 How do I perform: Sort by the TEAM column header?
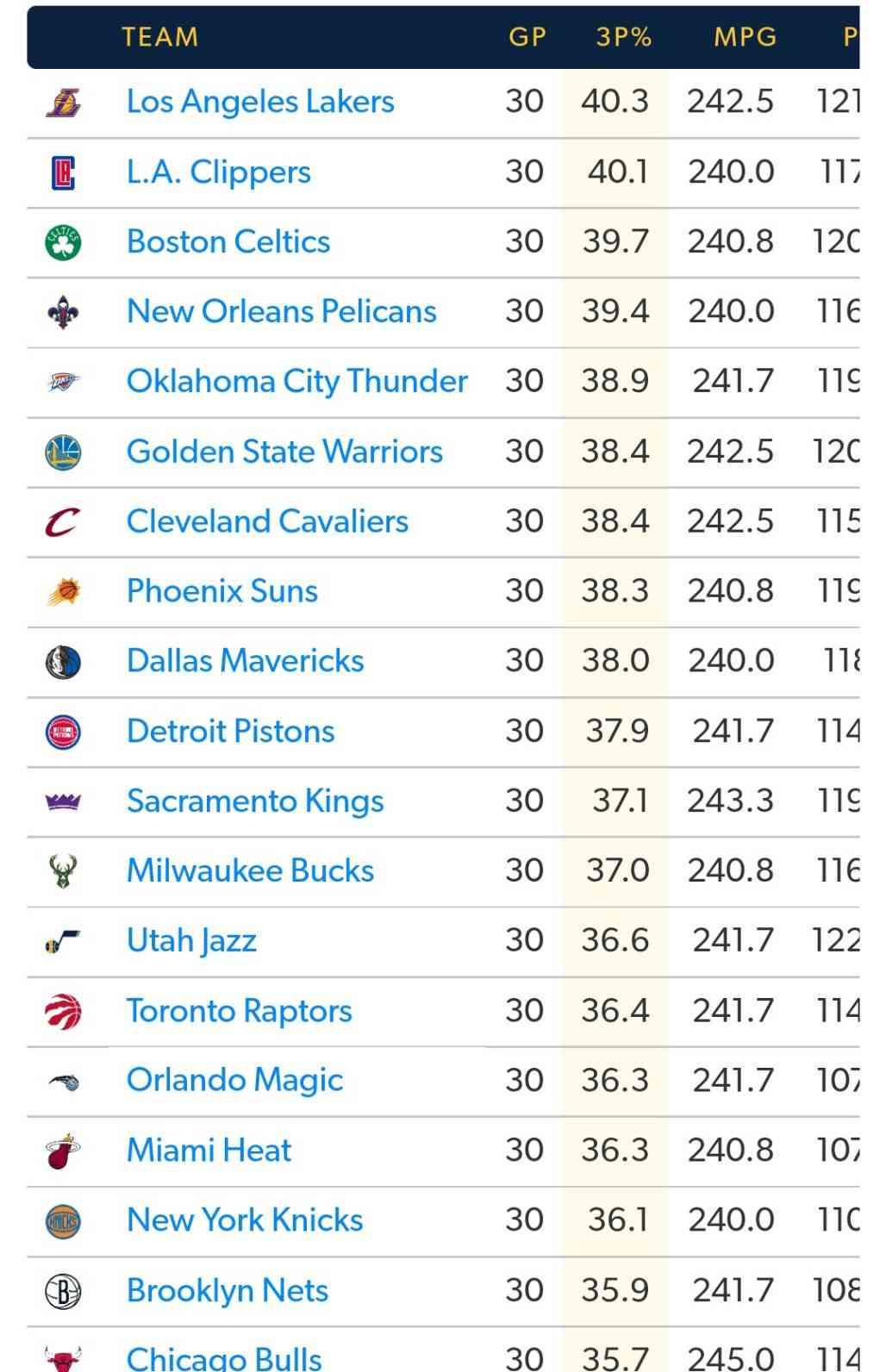point(160,37)
